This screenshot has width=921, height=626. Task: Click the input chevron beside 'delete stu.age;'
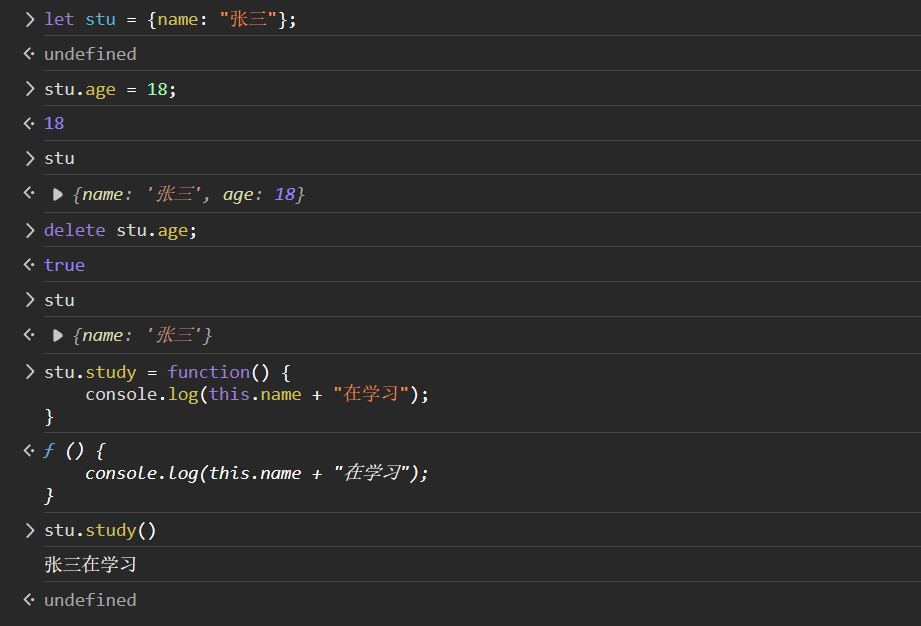click(x=29, y=230)
